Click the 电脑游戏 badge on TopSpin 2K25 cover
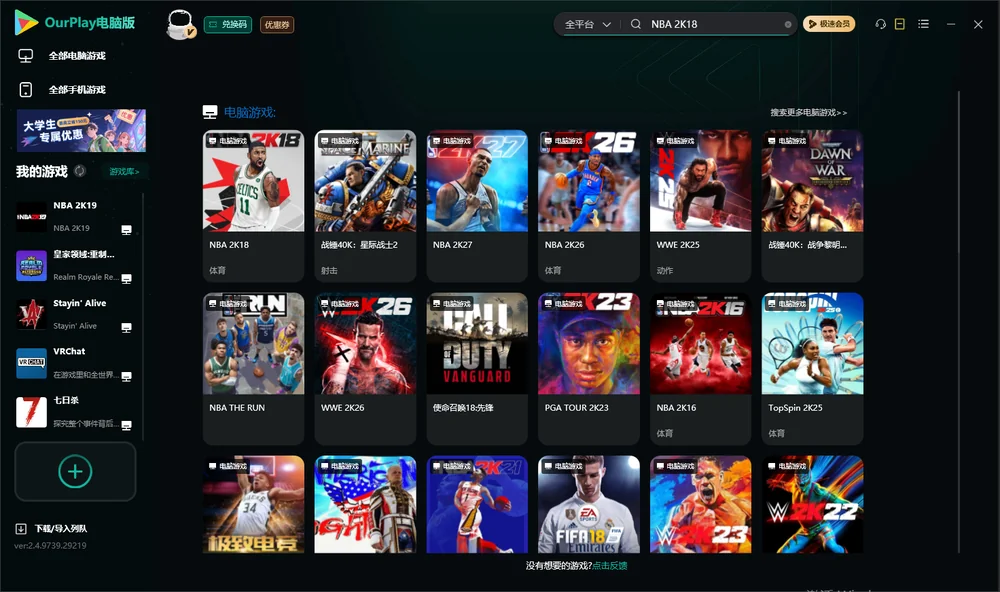Screen dimensions: 1000x592 (x=787, y=304)
